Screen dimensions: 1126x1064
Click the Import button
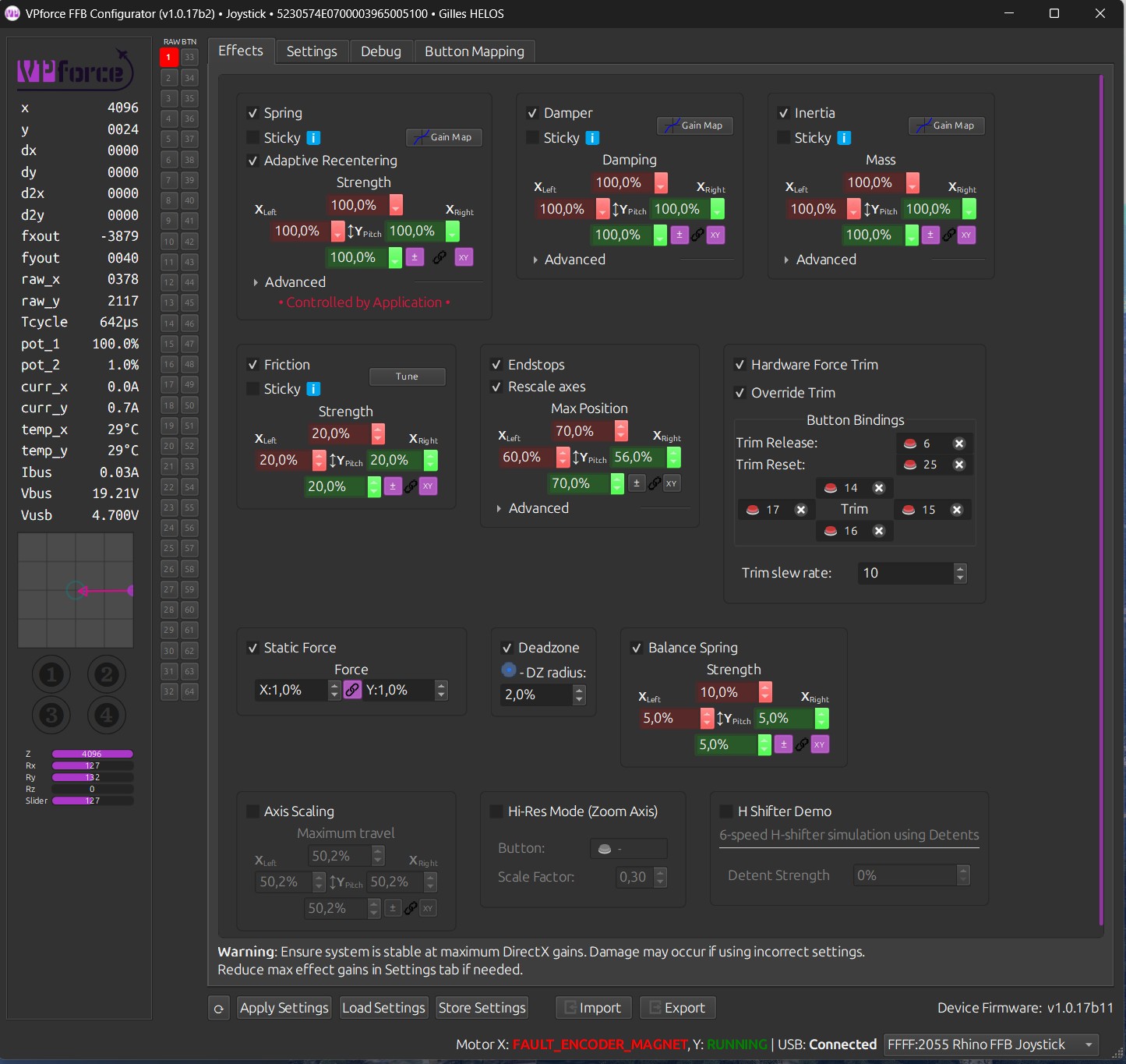tap(593, 1008)
